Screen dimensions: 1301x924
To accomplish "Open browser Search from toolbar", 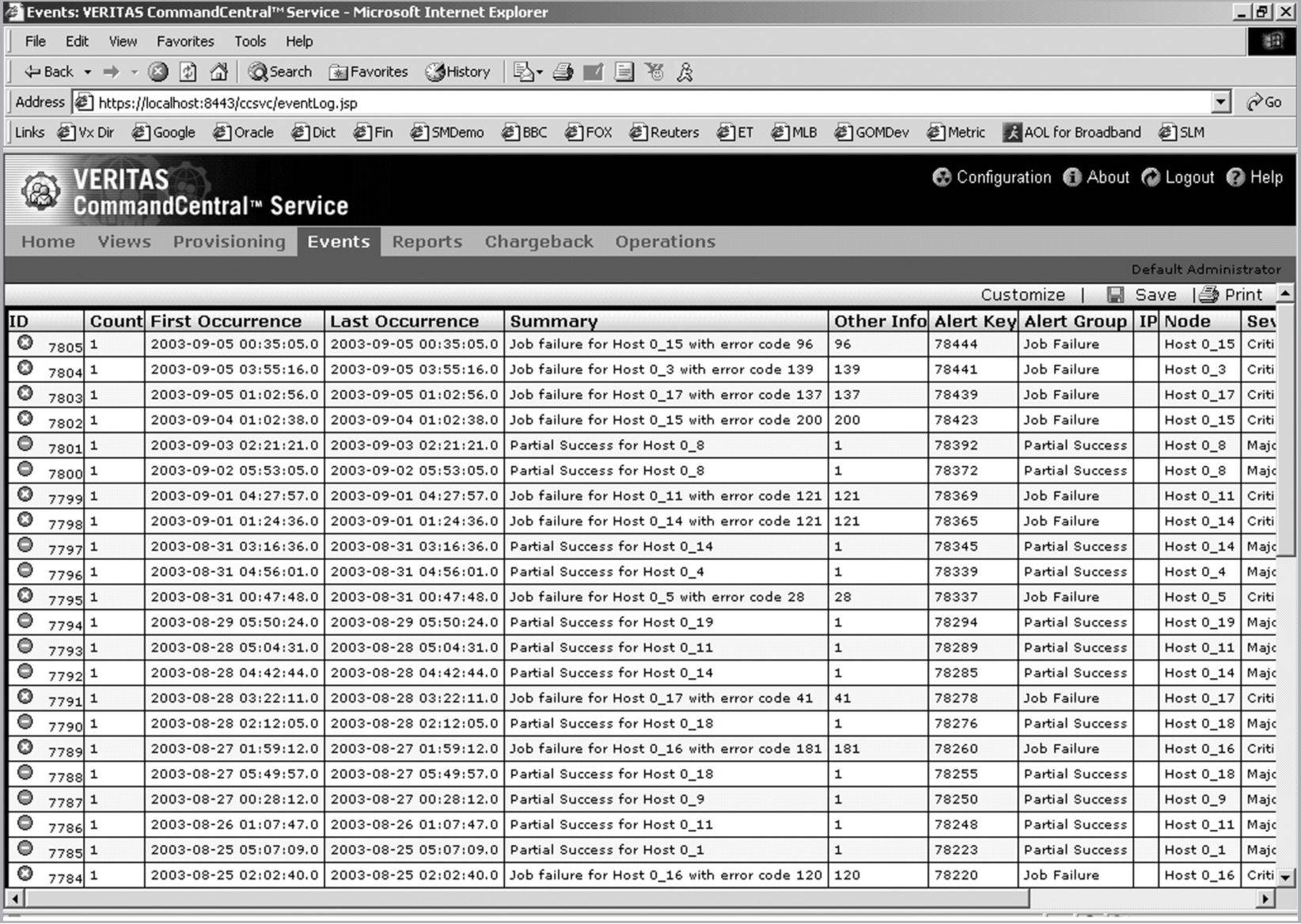I will [280, 72].
